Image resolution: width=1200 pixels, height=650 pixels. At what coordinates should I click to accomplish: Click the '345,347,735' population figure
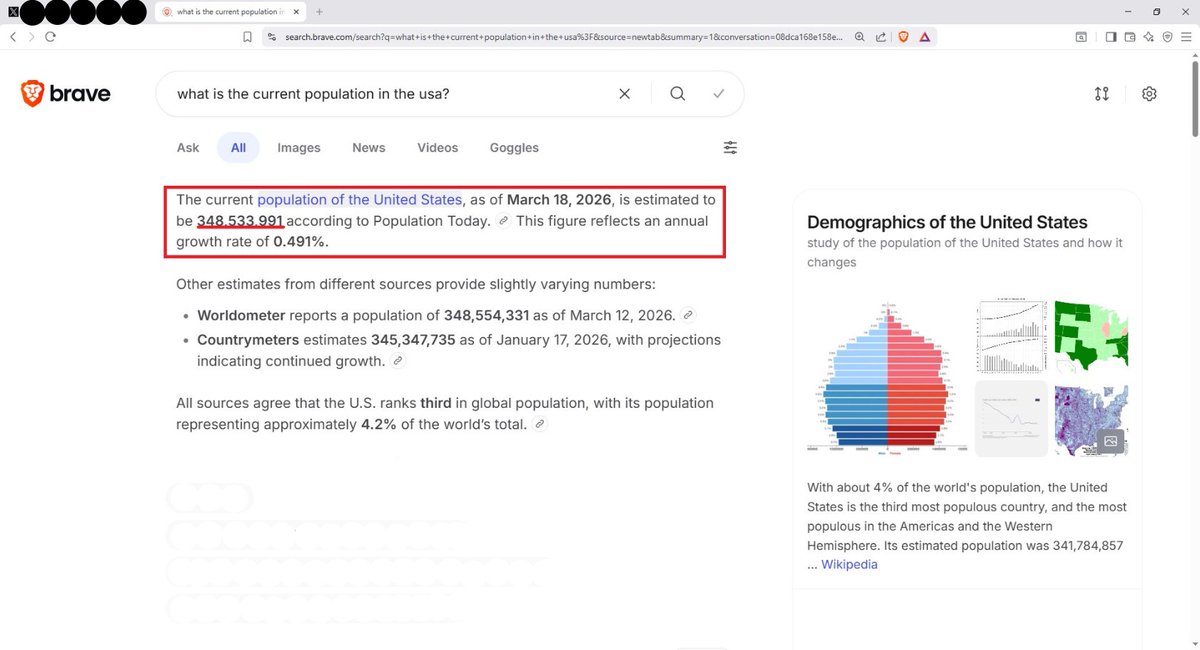point(413,340)
